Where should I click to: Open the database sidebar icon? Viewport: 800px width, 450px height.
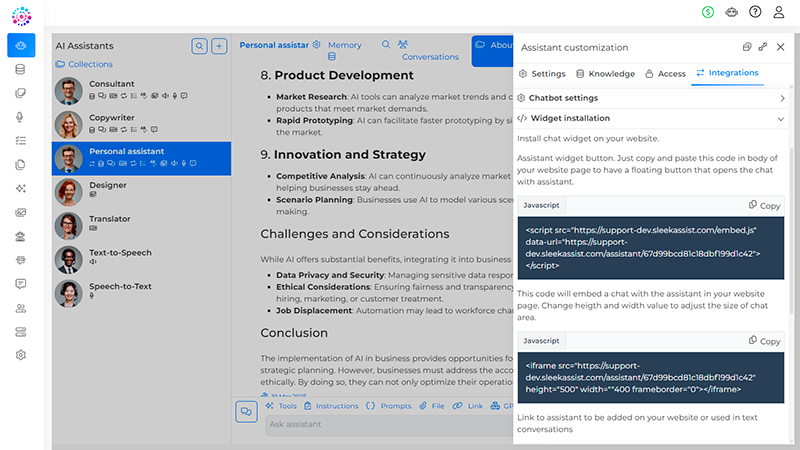[x=20, y=69]
